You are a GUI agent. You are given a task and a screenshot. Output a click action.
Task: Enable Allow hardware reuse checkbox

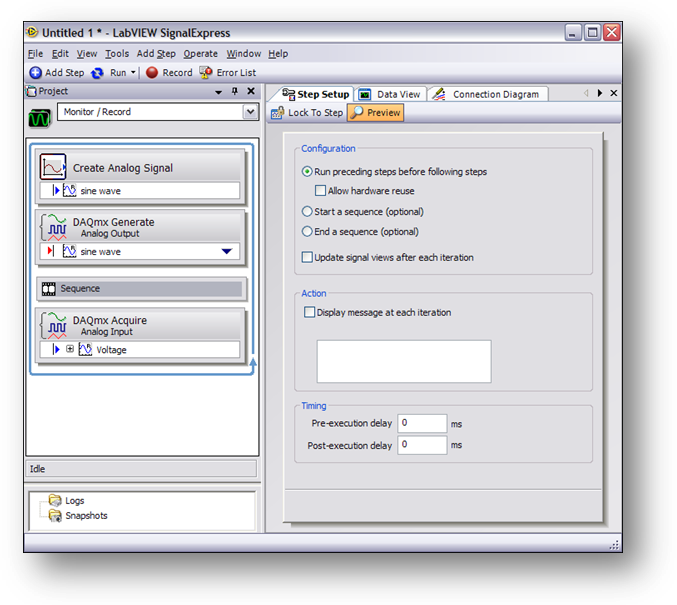(x=320, y=191)
